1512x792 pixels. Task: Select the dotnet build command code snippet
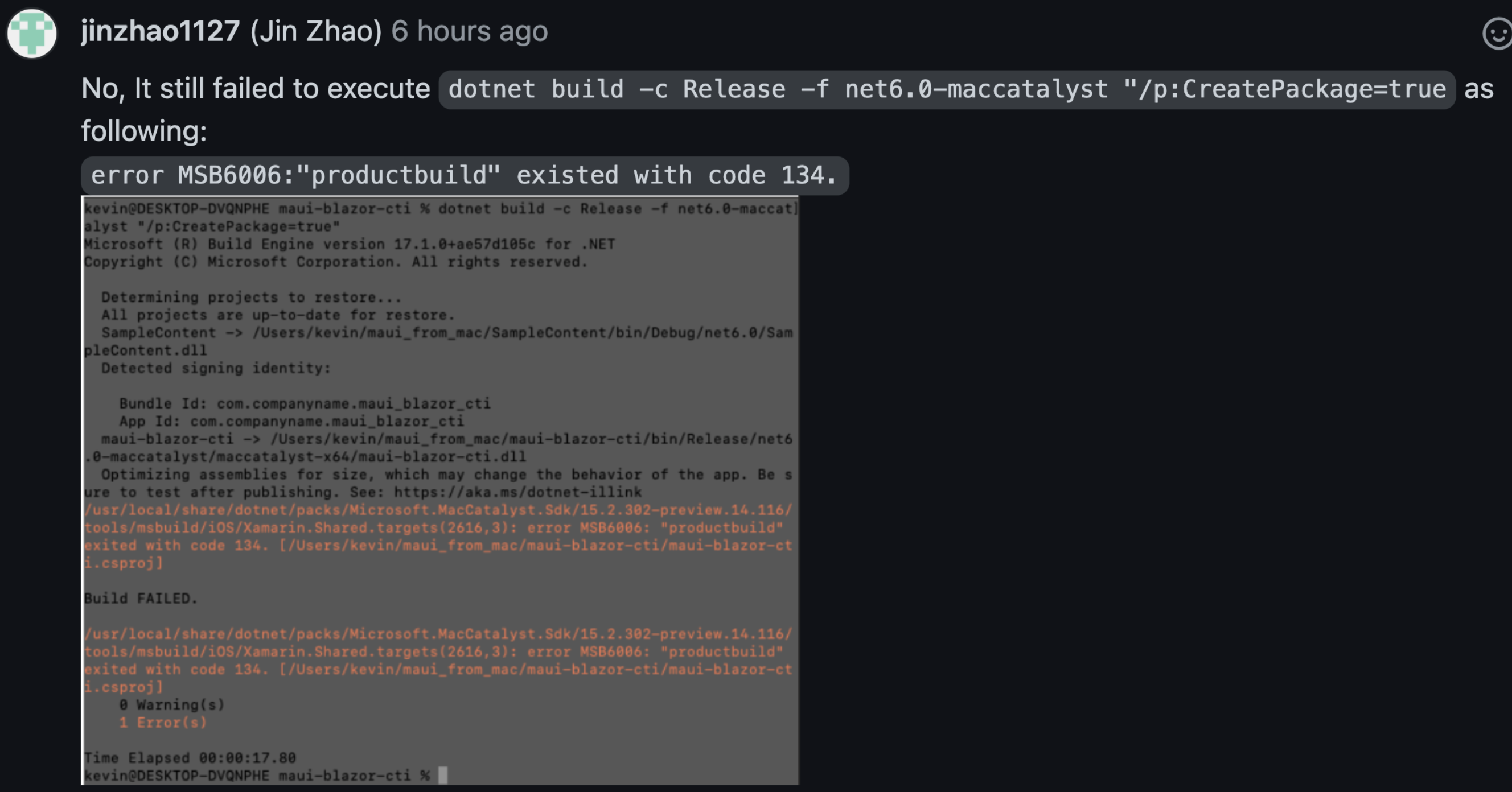pyautogui.click(x=945, y=89)
